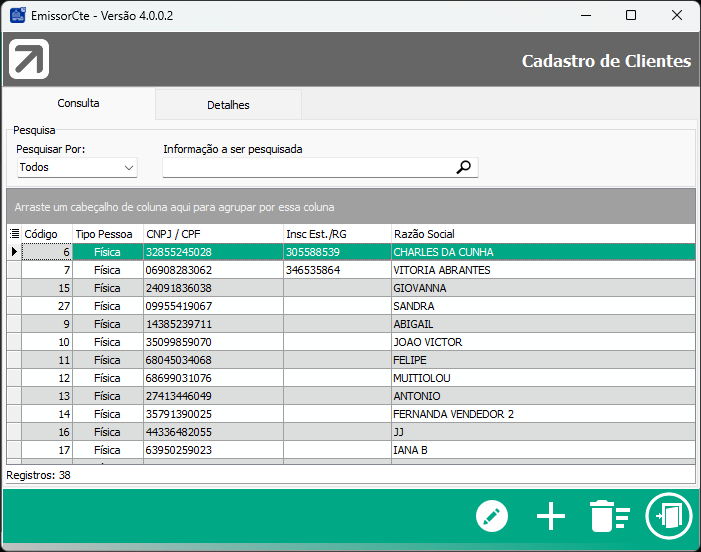
Task: Click the trash delete icon
Action: [608, 516]
